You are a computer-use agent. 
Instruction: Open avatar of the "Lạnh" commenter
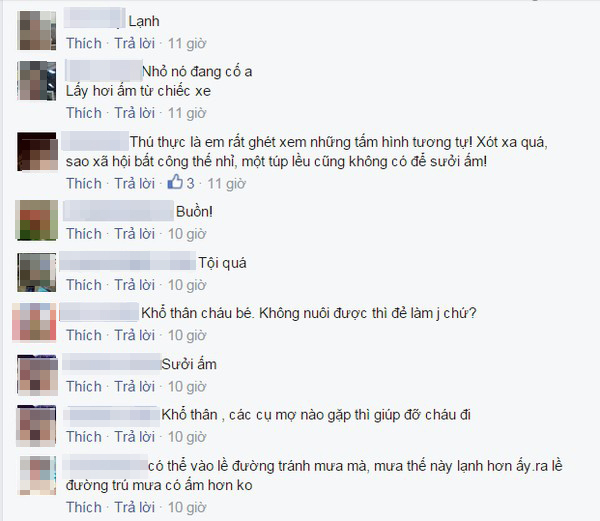(x=37, y=31)
